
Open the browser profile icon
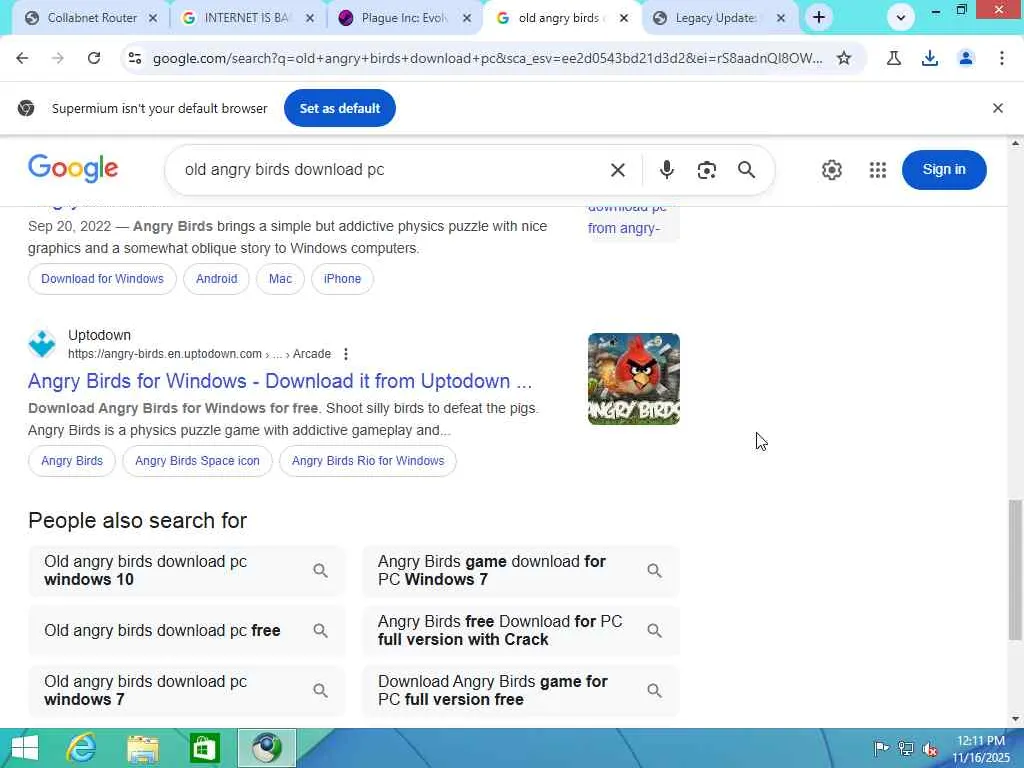(x=966, y=58)
